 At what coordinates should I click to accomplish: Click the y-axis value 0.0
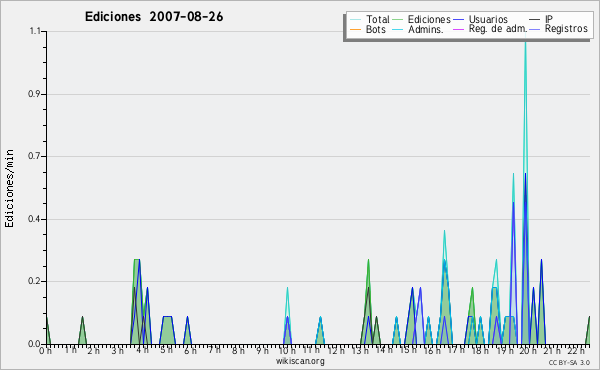click(34, 344)
